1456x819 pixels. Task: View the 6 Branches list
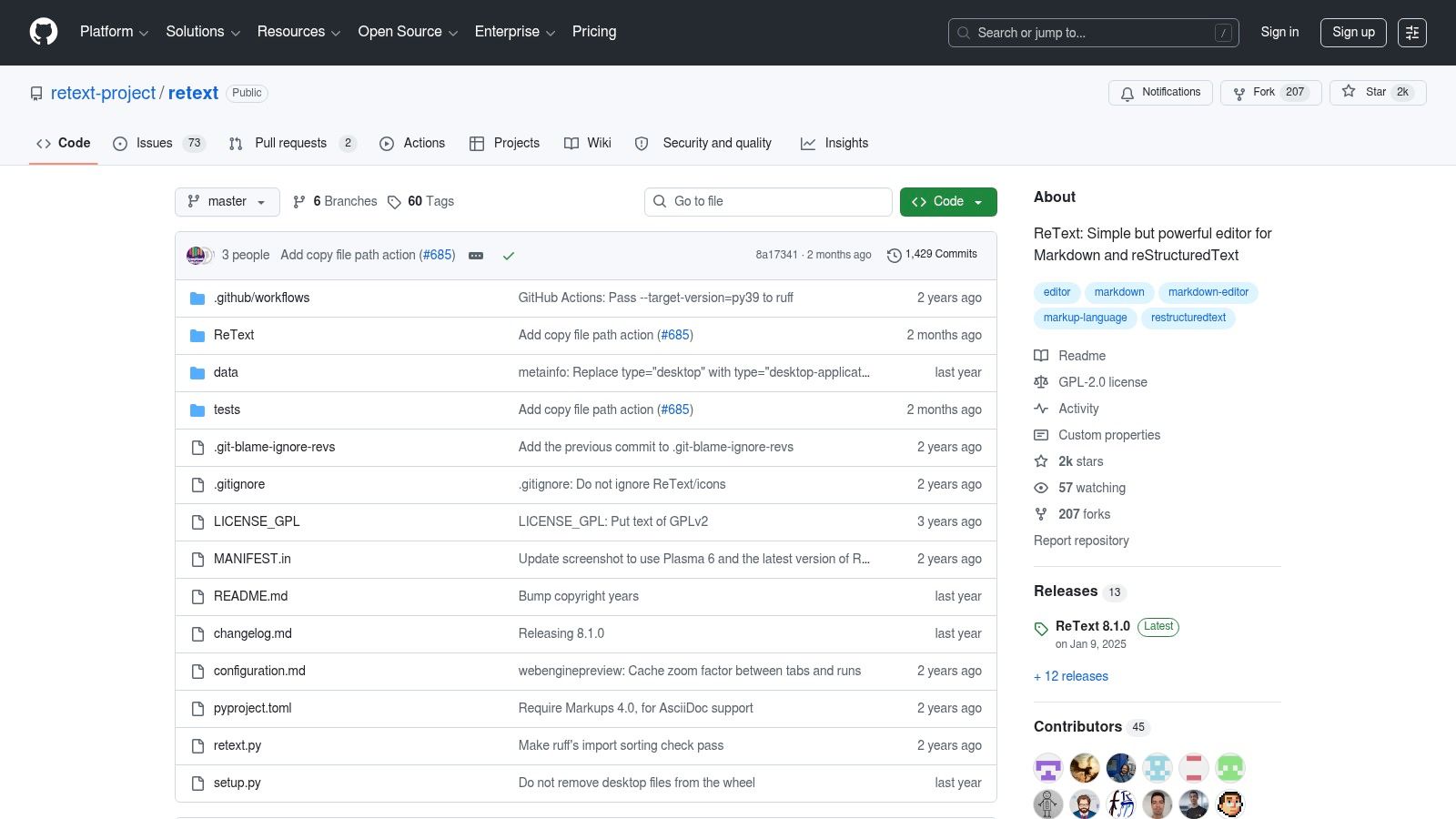point(335,202)
